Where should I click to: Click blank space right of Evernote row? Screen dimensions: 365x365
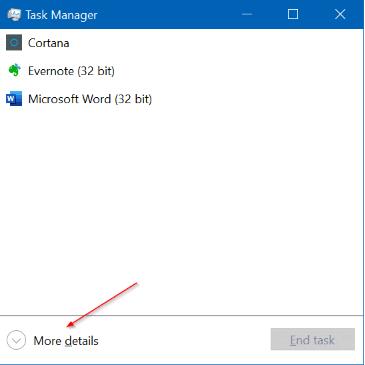click(x=238, y=71)
